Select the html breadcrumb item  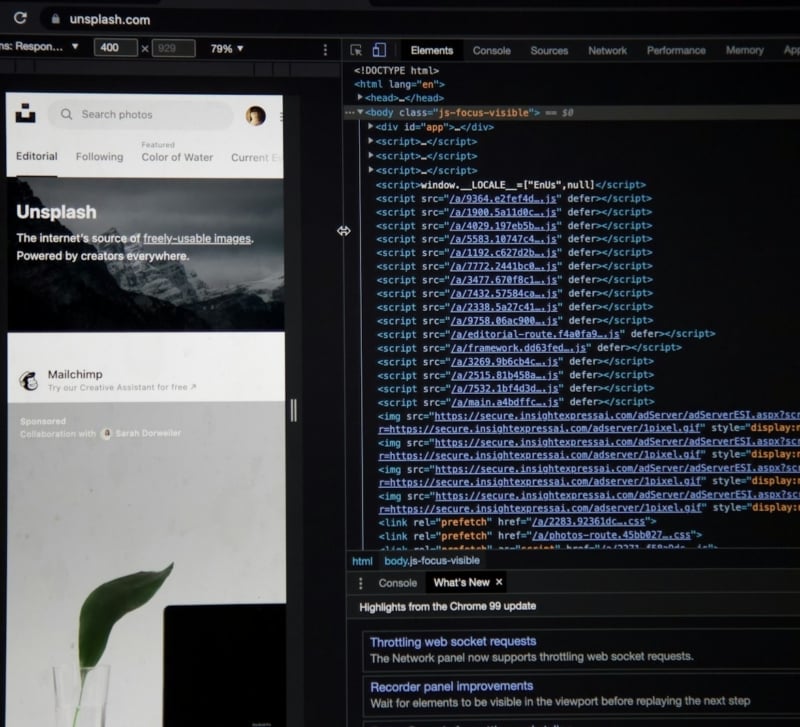click(x=362, y=561)
